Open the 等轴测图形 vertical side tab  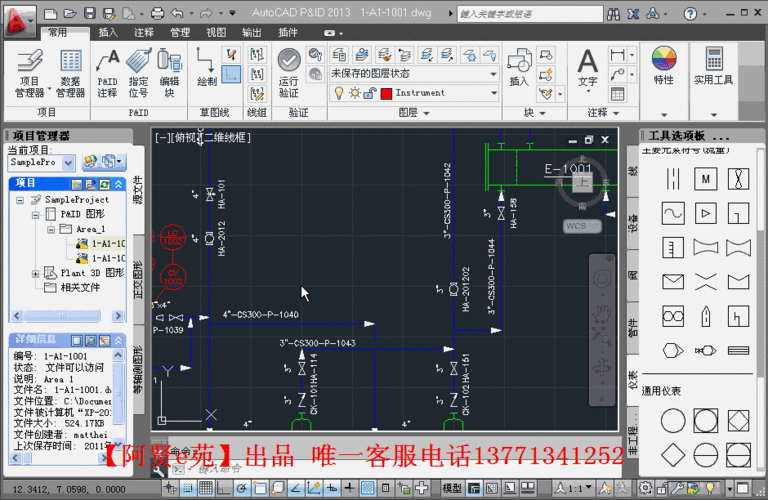138,370
